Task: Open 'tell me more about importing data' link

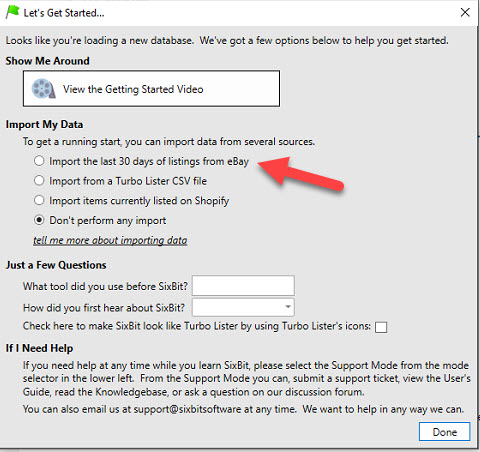Action: (x=110, y=240)
